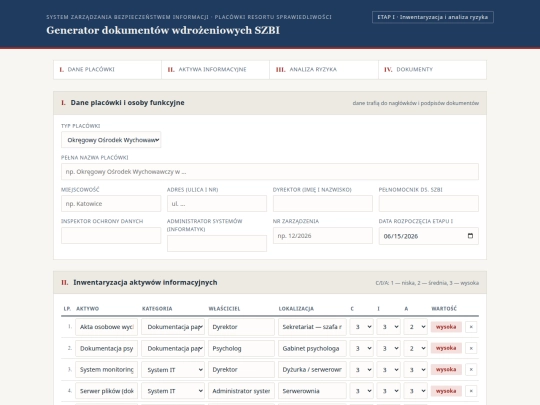
Task: Click the Miejscowość input field
Action: point(111,204)
